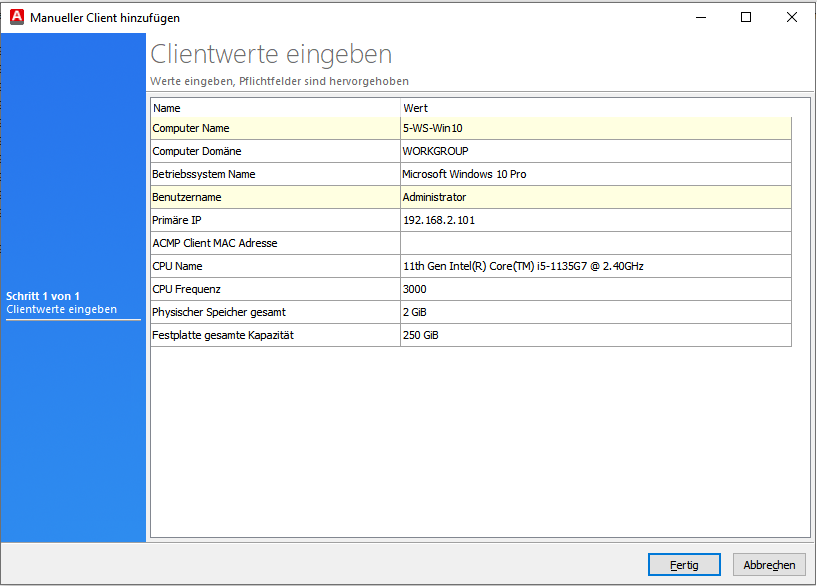Cancel the wizard with Abbrechen

click(768, 564)
